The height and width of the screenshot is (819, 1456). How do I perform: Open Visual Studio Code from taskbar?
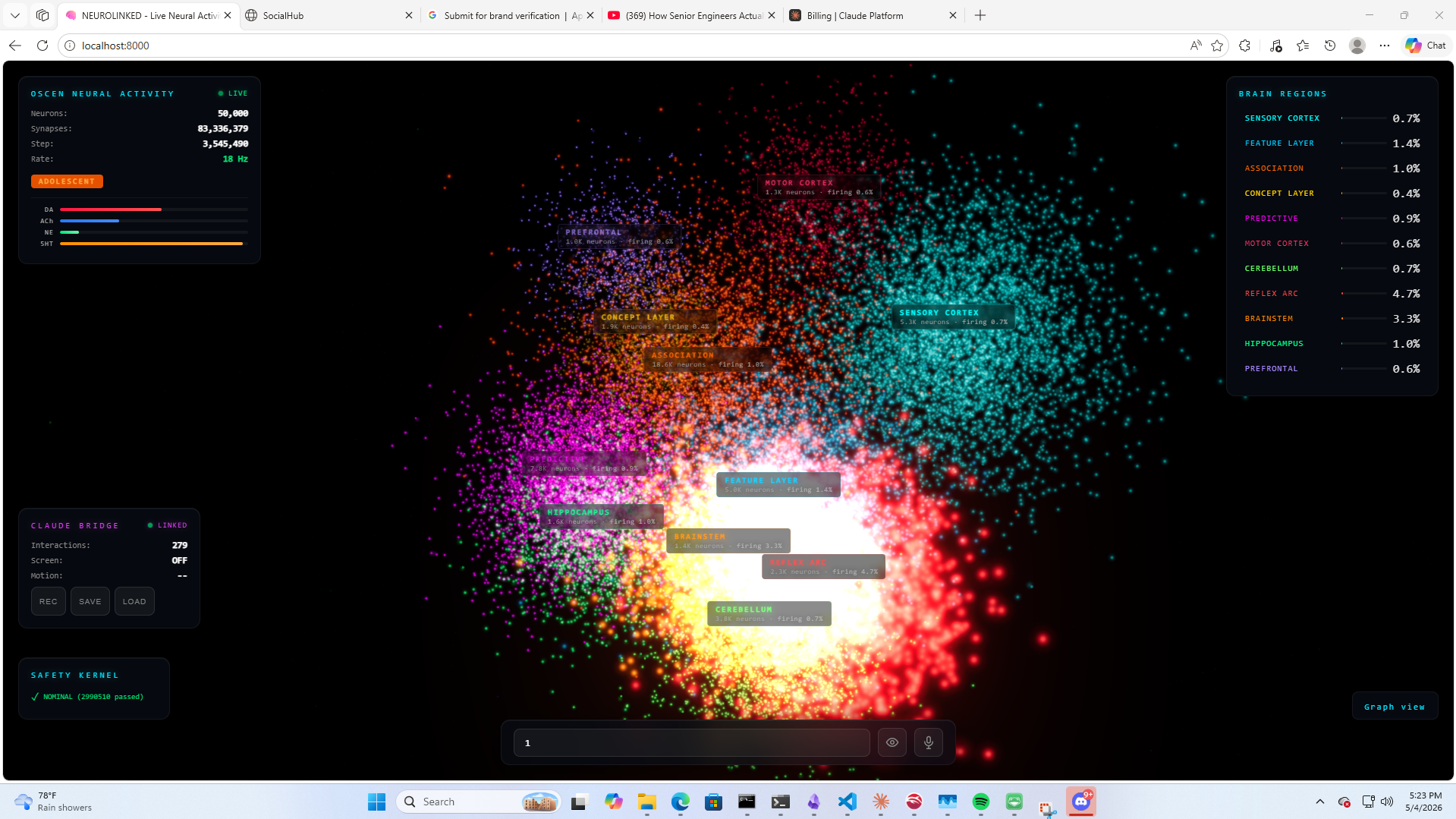tap(847, 802)
